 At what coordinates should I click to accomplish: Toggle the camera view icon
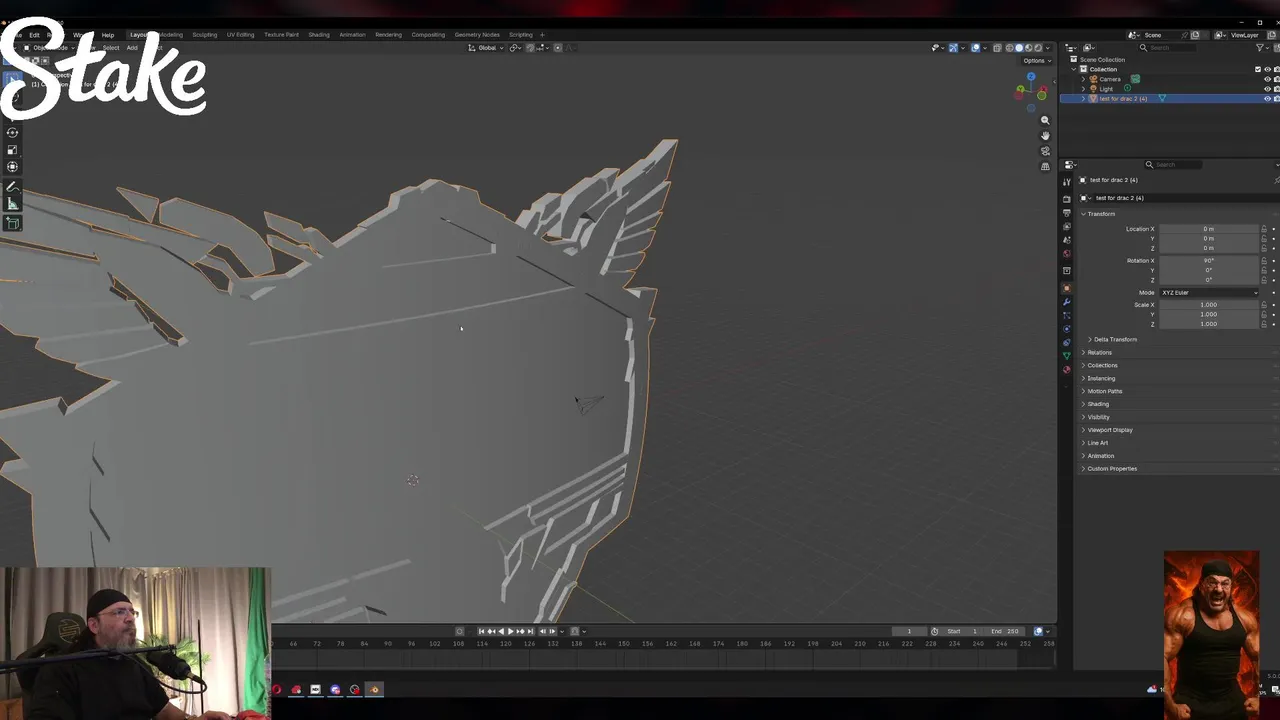[1045, 151]
